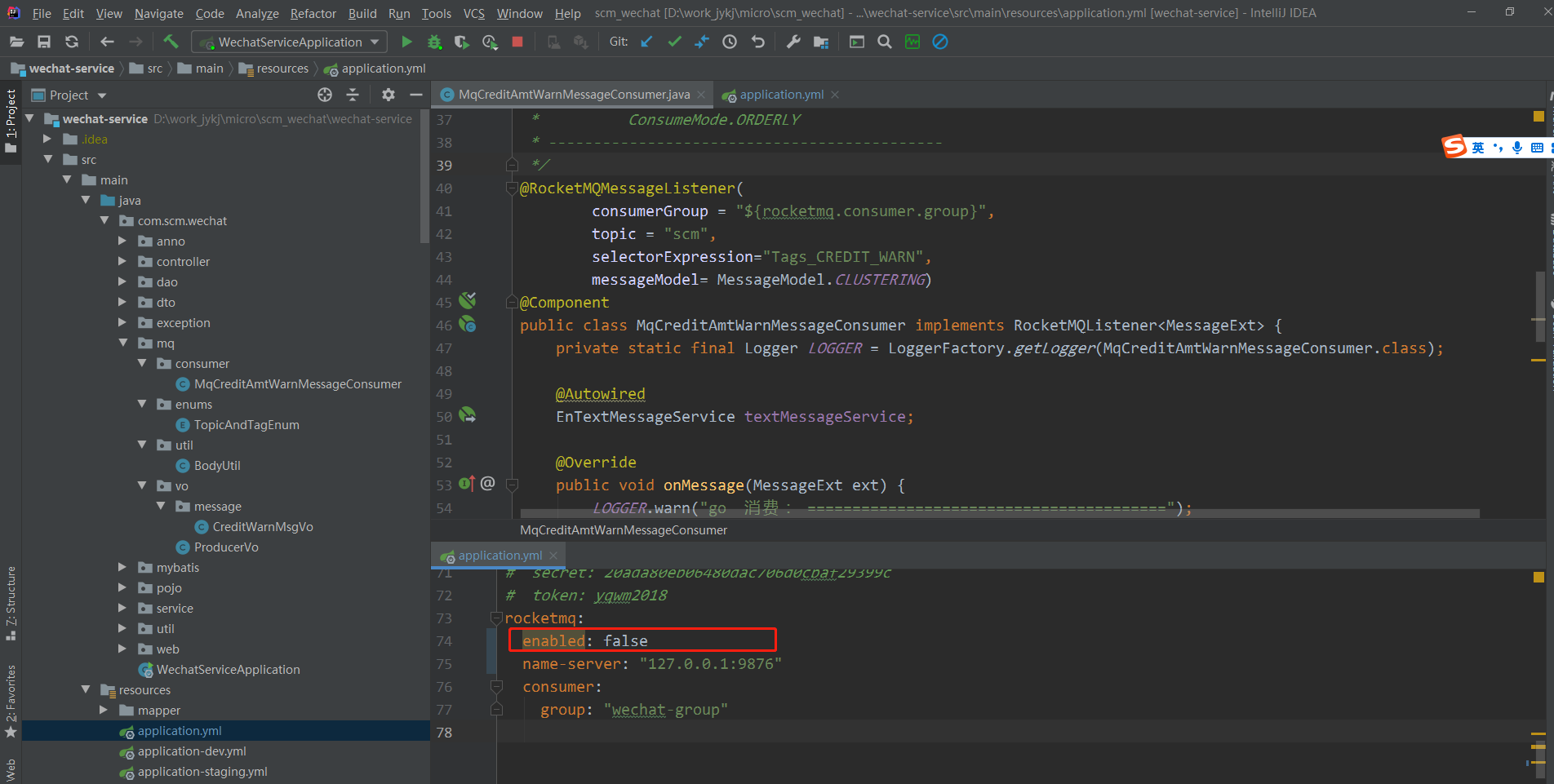1554x784 pixels.
Task: Select application-dev.yml in project tree
Action: coord(192,751)
